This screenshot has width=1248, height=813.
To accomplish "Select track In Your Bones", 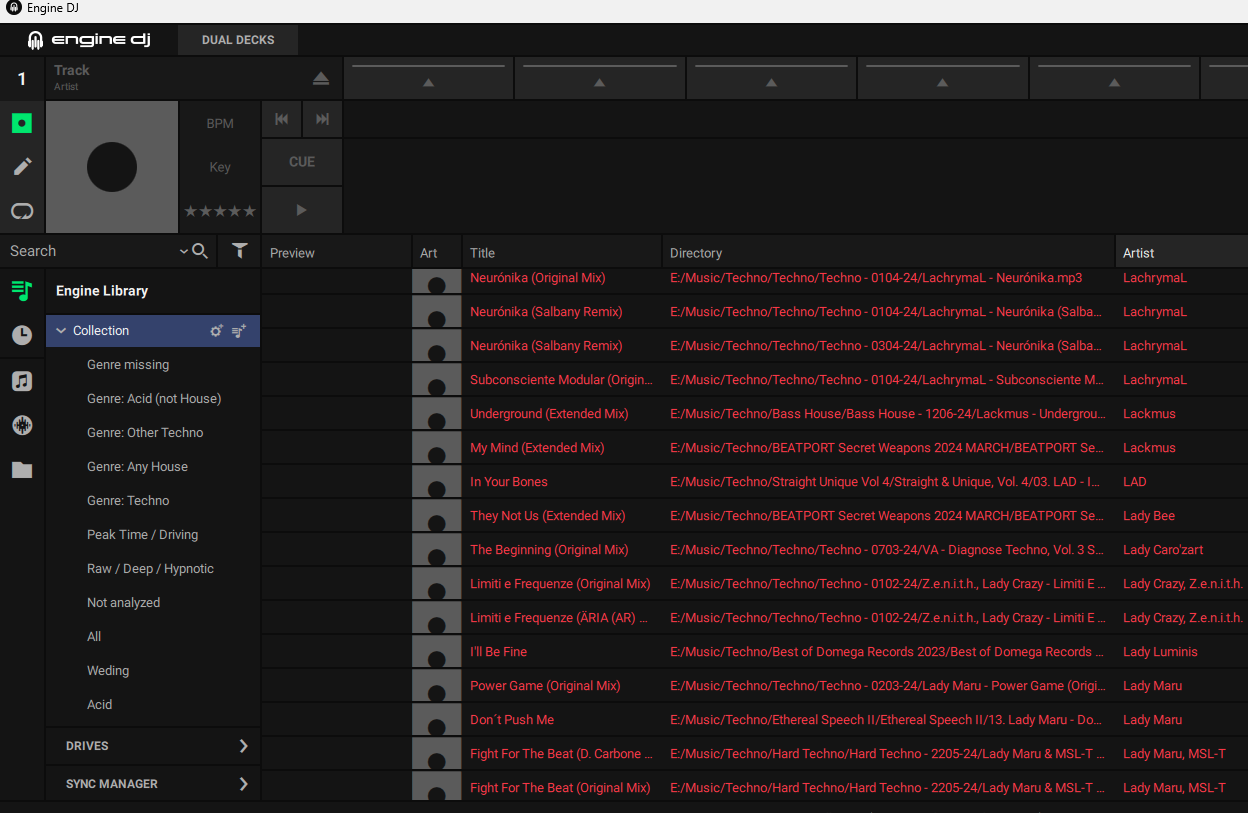I will 509,482.
